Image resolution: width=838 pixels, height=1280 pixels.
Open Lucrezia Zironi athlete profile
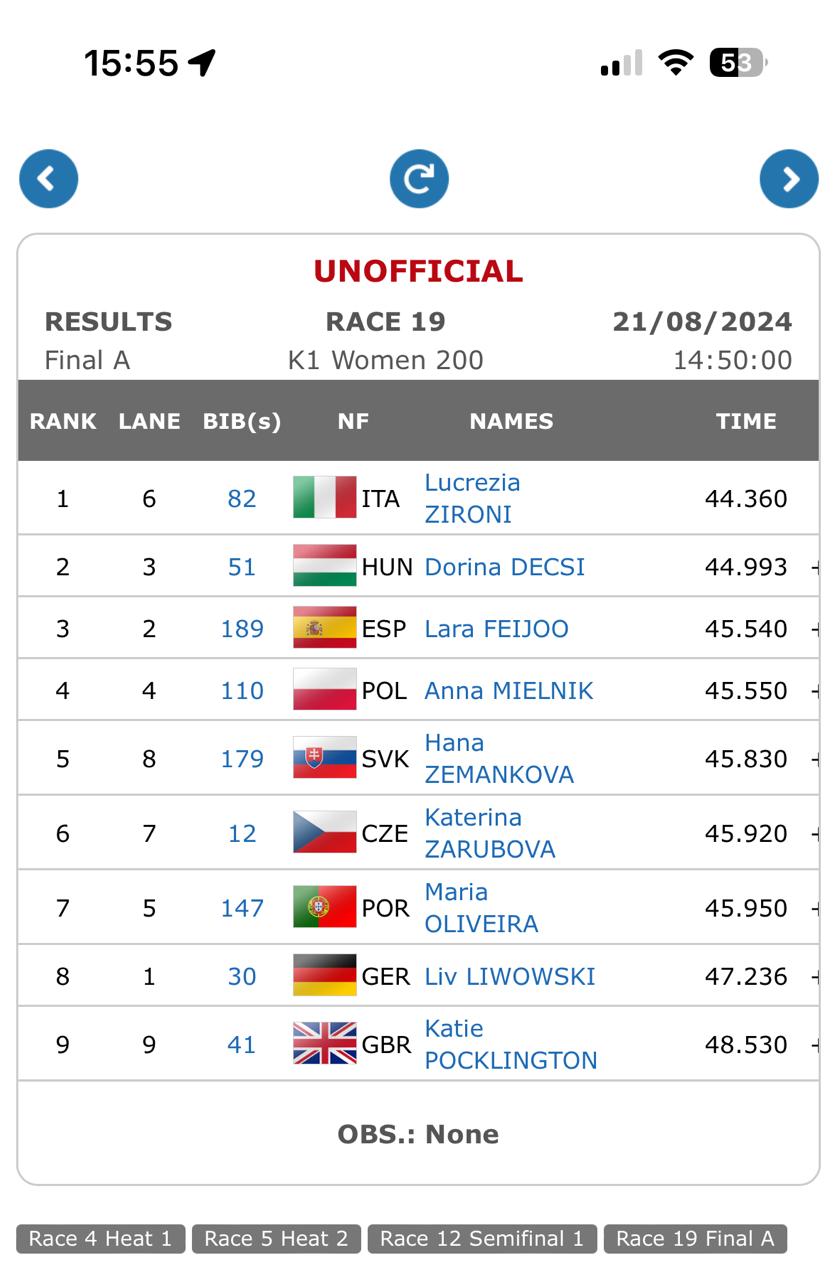472,498
